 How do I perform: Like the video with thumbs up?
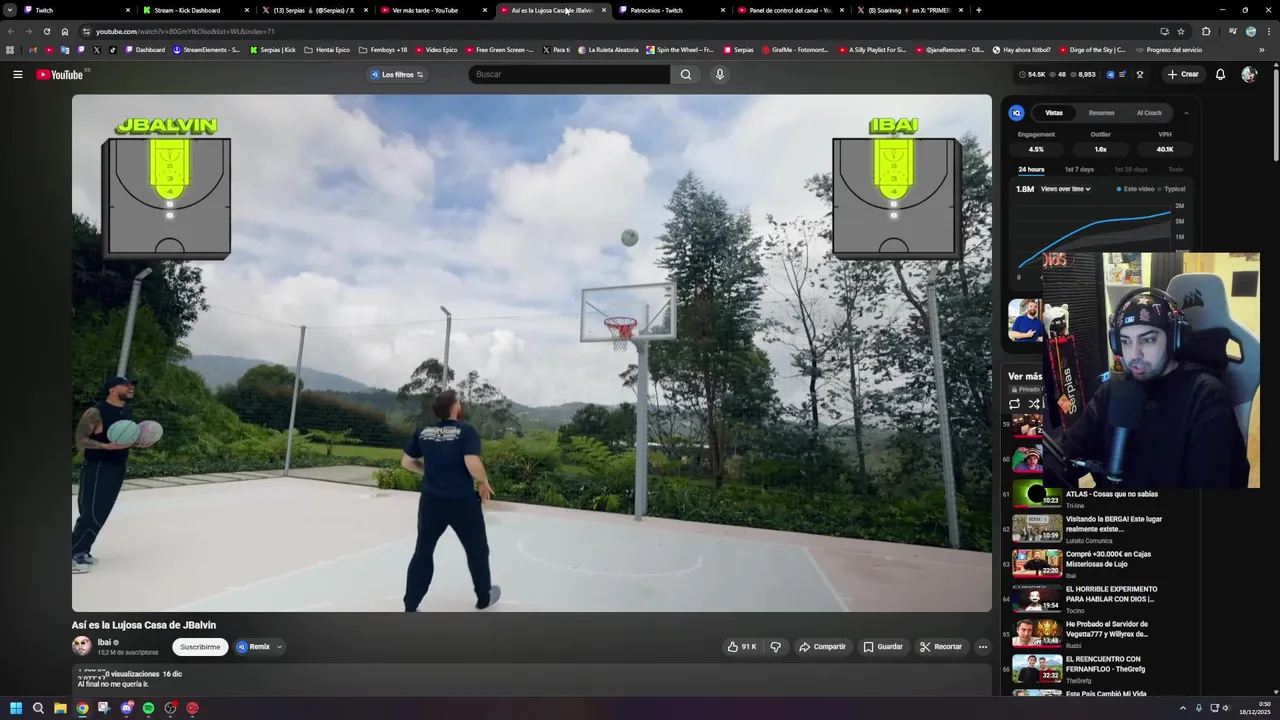point(741,647)
